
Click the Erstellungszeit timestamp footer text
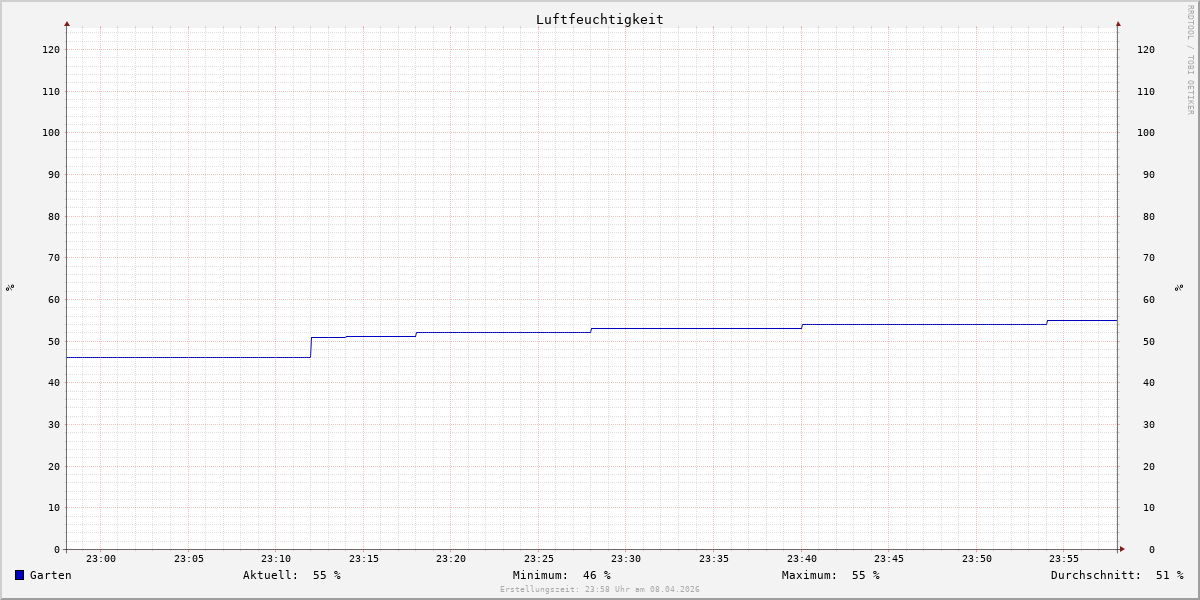pos(600,589)
